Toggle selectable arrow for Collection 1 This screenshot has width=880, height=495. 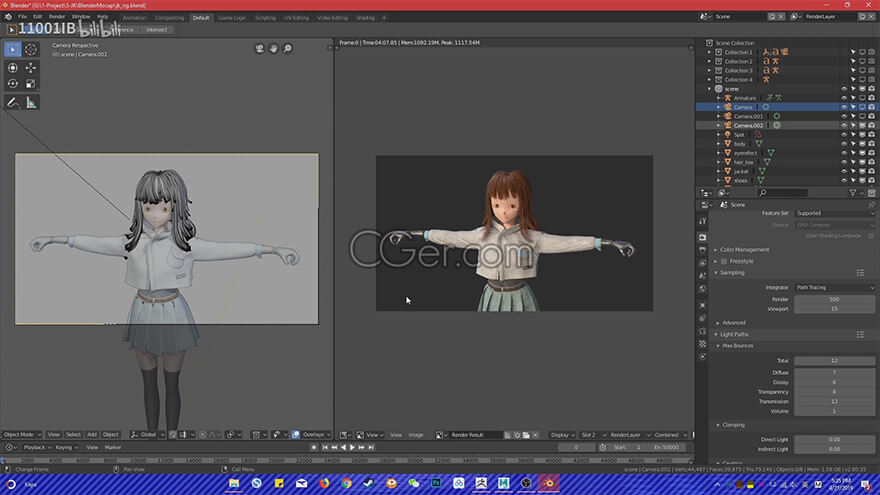point(853,52)
